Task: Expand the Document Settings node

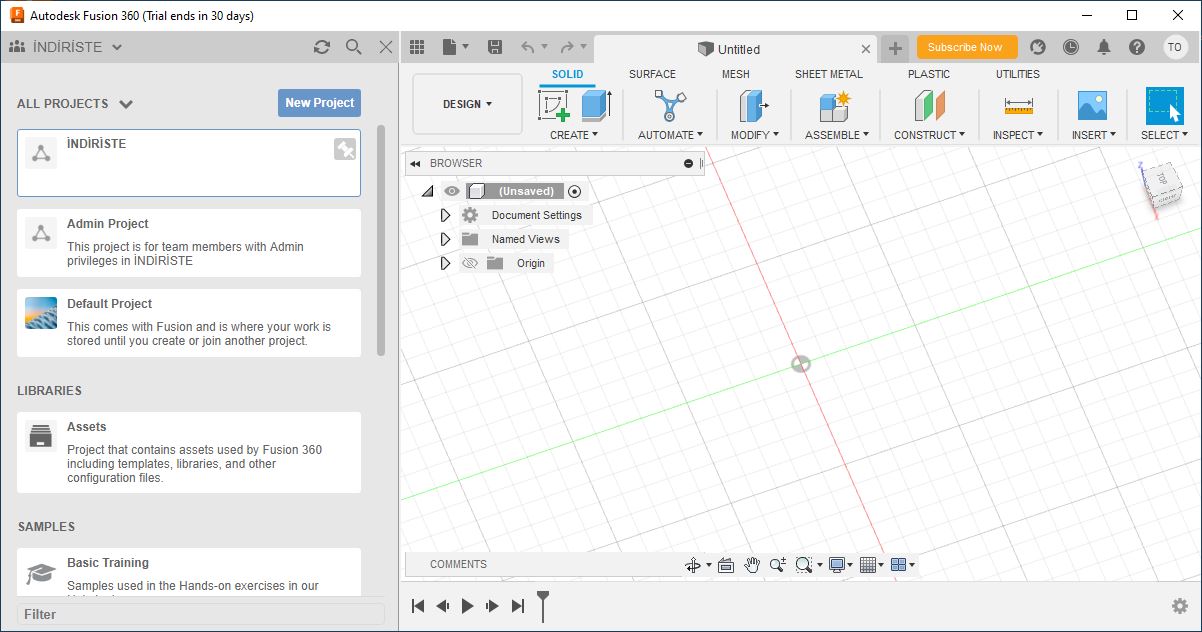Action: coord(446,215)
